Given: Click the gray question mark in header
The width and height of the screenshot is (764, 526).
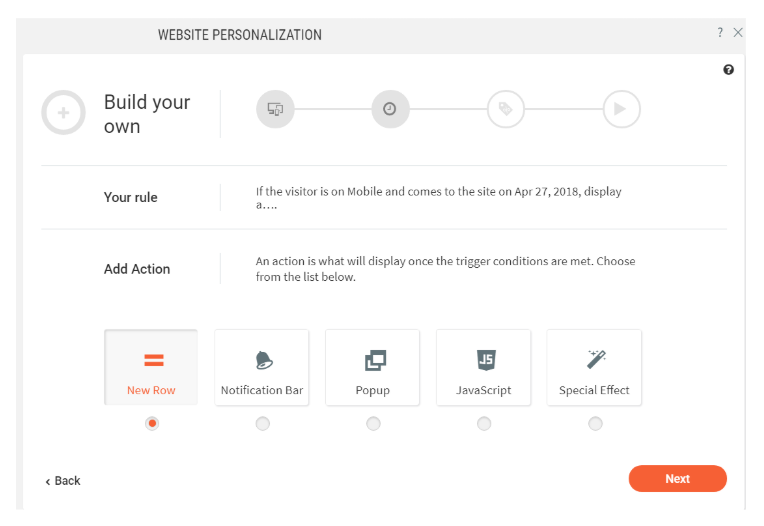Looking at the screenshot, I should click(720, 33).
